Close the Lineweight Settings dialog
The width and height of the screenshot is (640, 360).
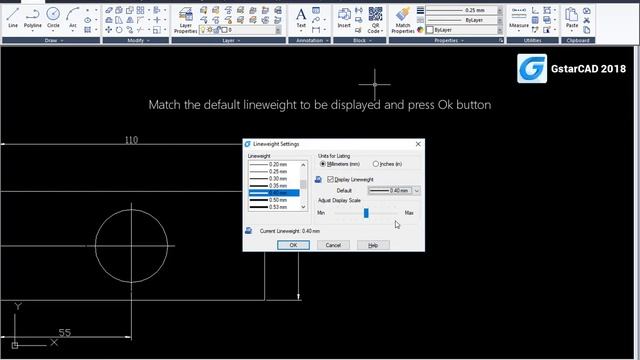pyautogui.click(x=418, y=144)
